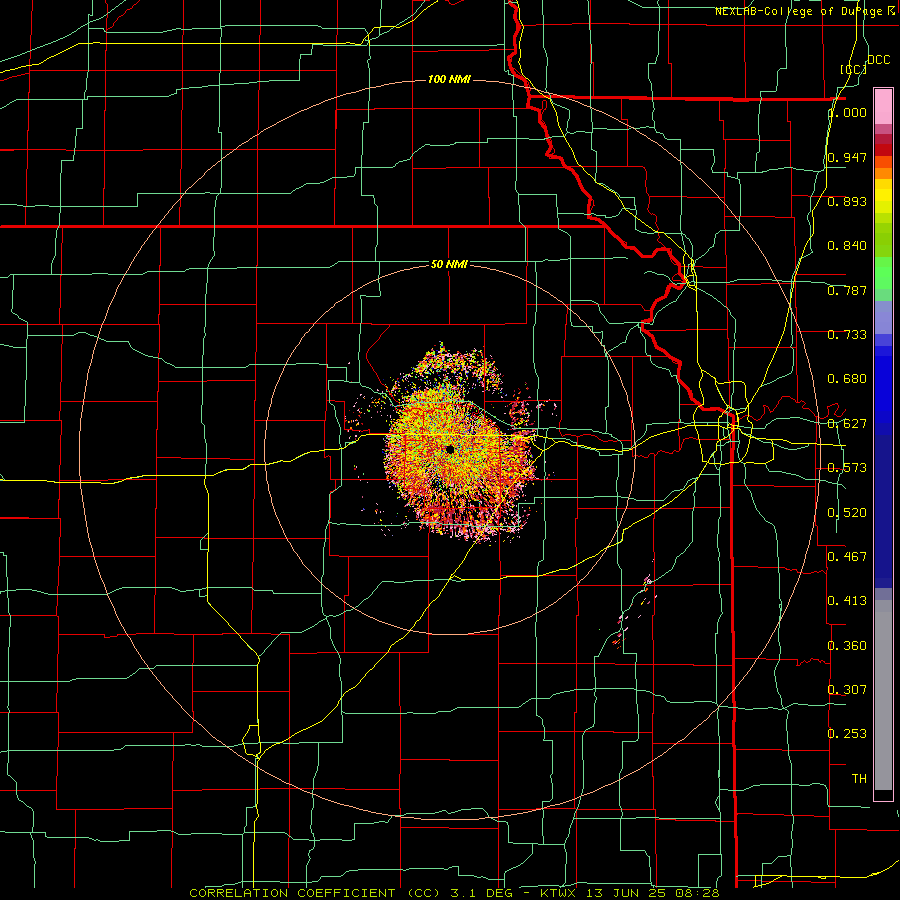The height and width of the screenshot is (900, 900).
Task: Click the [CC] label above the color bar
Action: (x=854, y=69)
